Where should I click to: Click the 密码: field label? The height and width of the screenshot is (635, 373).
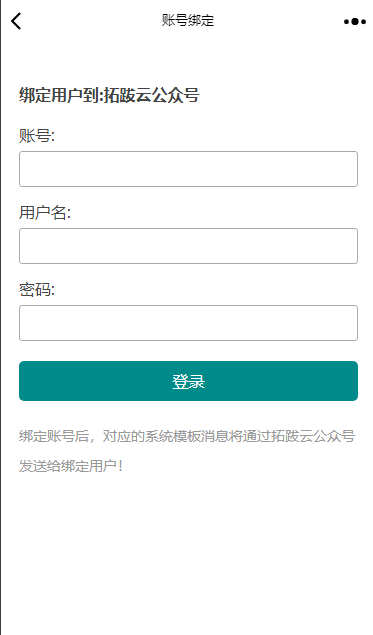(37, 289)
